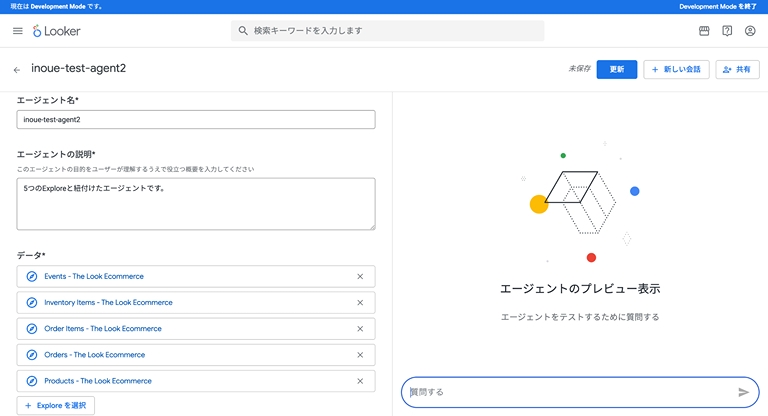Open Events - The Look Ecommerce link

click(x=94, y=276)
